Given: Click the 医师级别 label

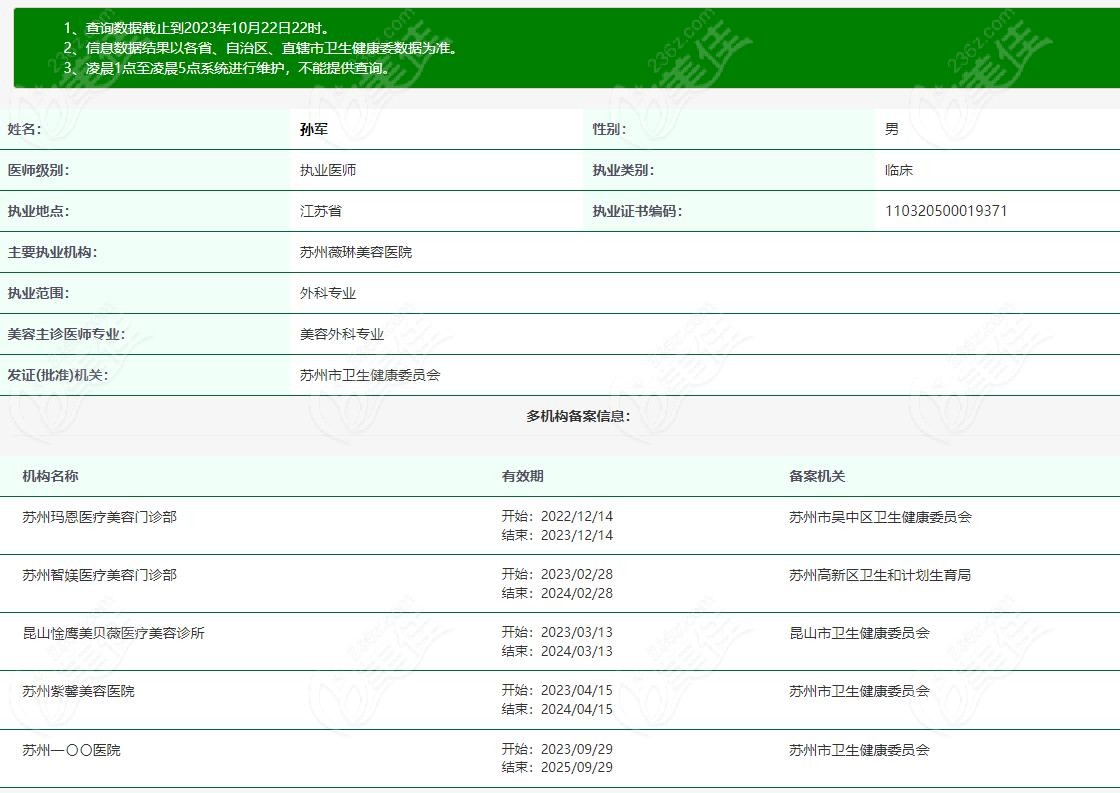Looking at the screenshot, I should point(39,170).
